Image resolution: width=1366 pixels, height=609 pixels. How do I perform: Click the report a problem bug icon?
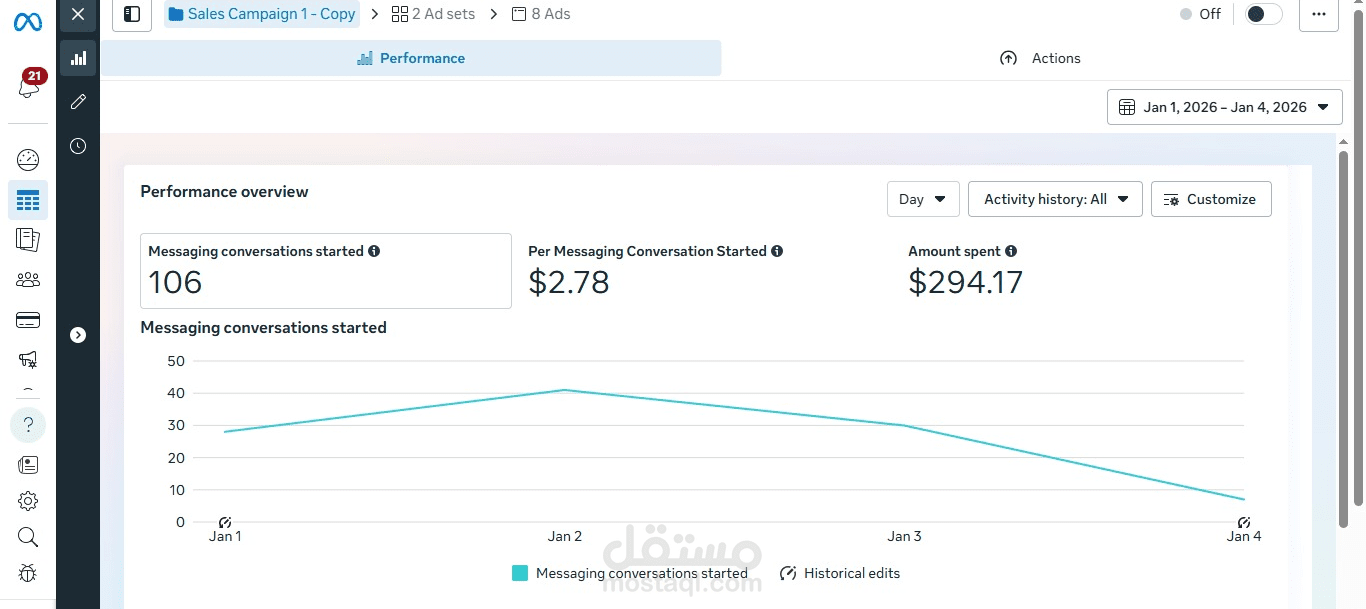click(x=28, y=573)
